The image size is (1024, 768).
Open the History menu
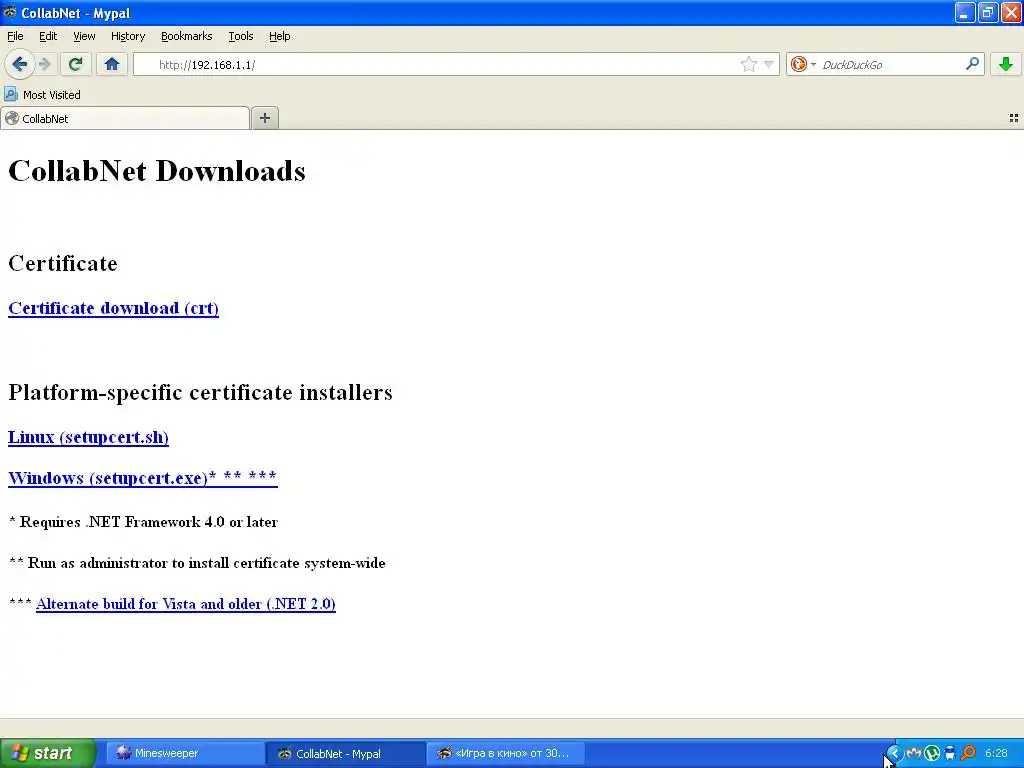coord(128,36)
